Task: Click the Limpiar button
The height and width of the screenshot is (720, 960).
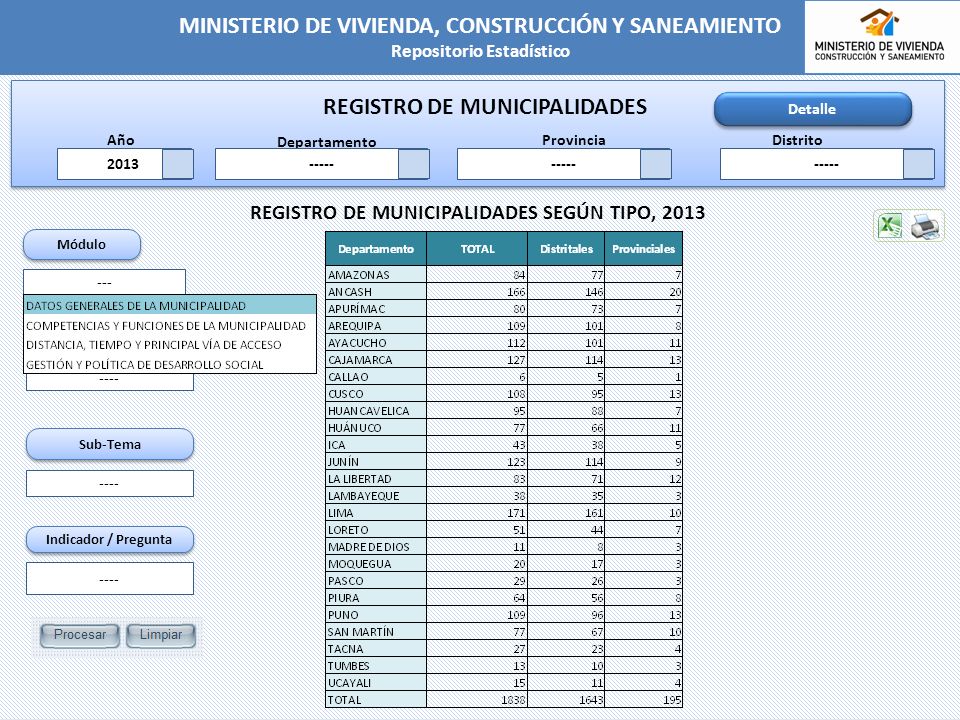Action: 160,635
